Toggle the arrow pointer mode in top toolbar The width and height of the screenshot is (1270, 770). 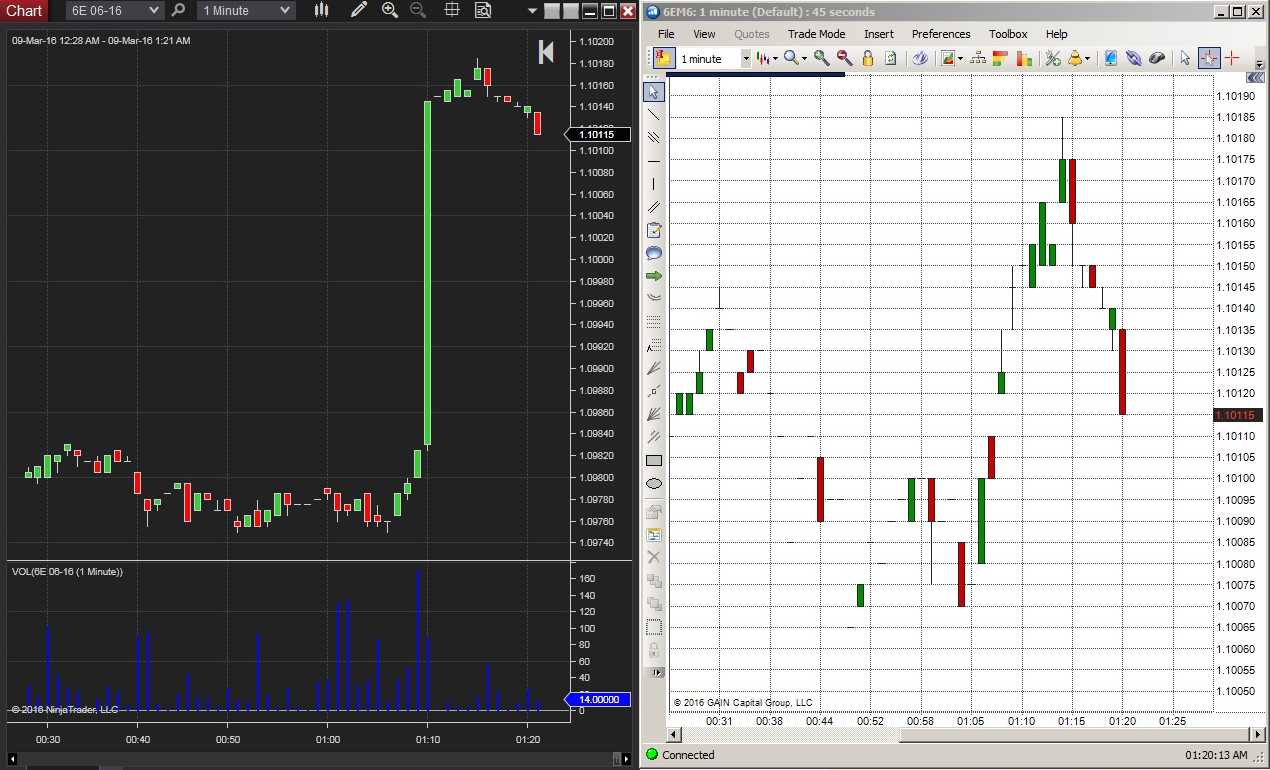[x=1185, y=59]
